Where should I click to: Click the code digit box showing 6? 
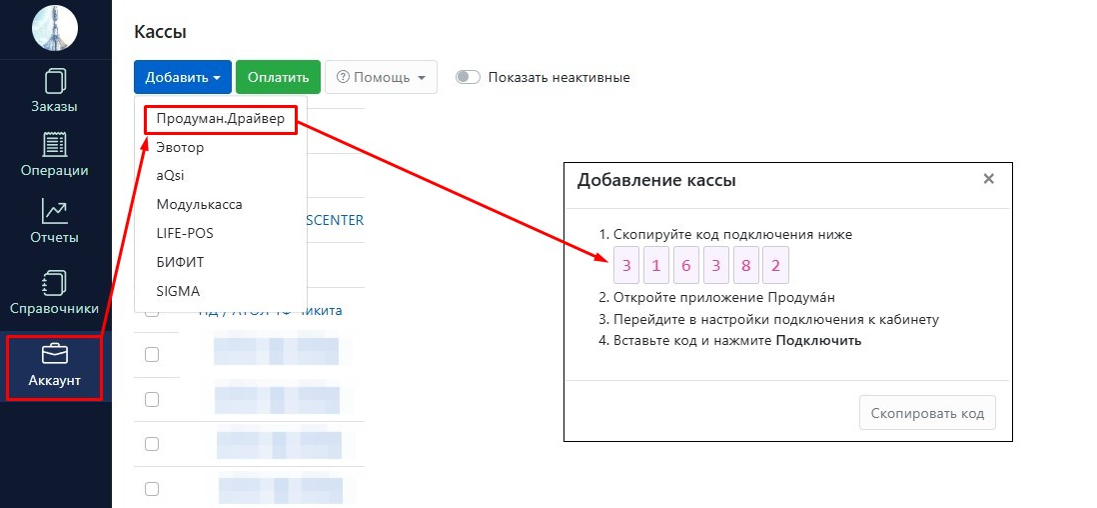click(x=686, y=265)
